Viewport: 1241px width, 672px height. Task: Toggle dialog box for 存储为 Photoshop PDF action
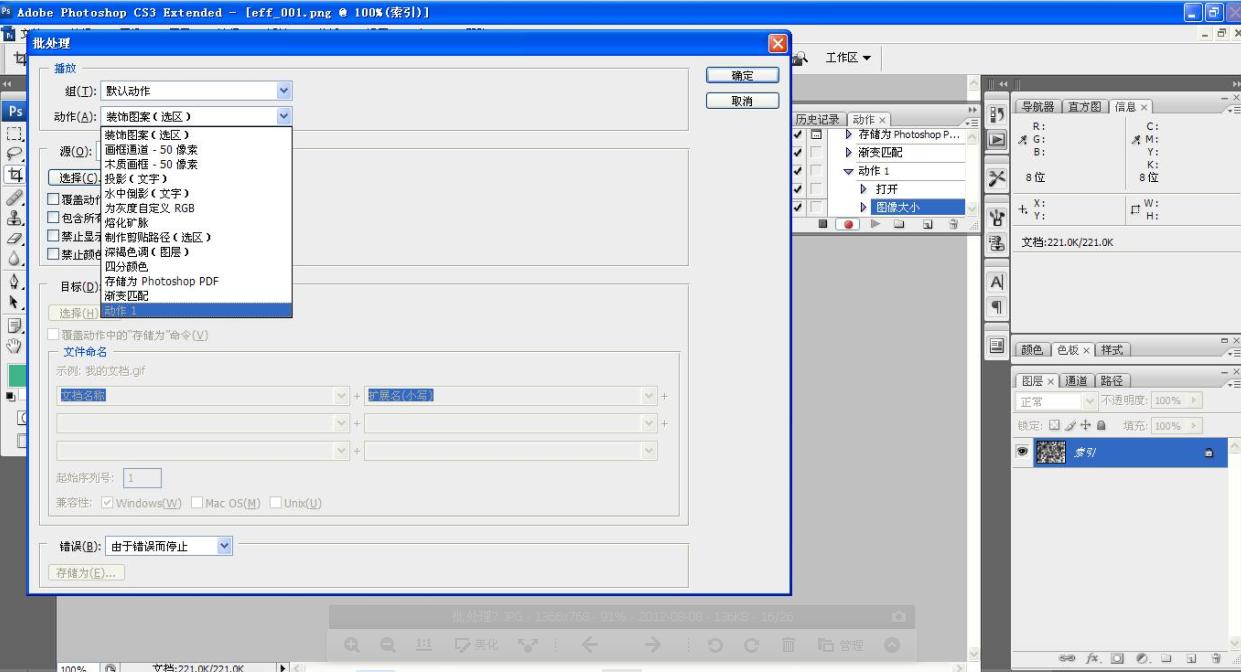[815, 134]
